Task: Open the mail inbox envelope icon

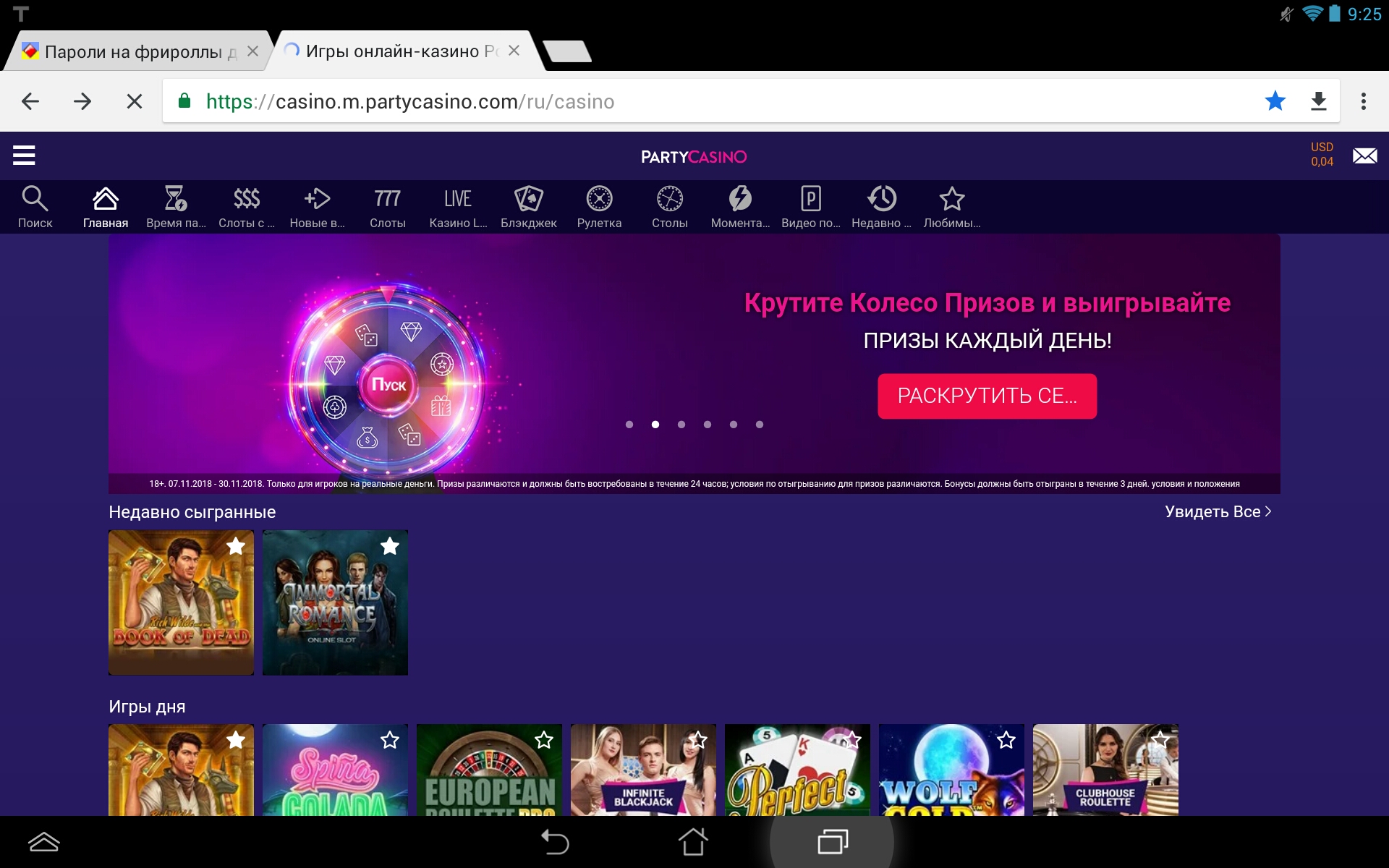Action: (x=1364, y=156)
